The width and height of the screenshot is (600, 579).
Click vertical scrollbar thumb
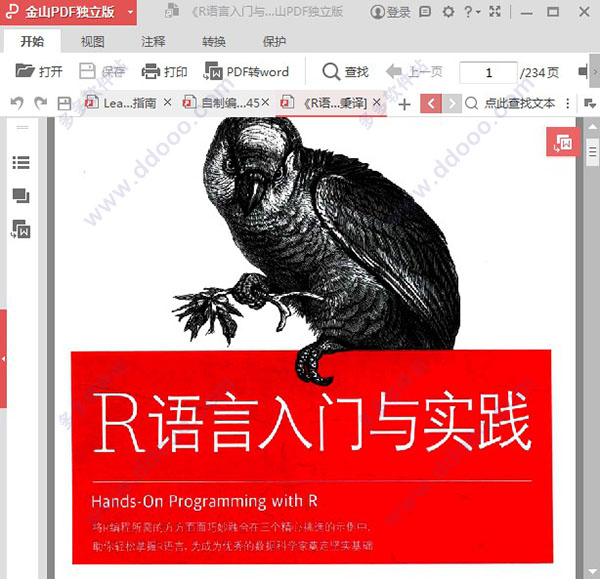coord(592,152)
